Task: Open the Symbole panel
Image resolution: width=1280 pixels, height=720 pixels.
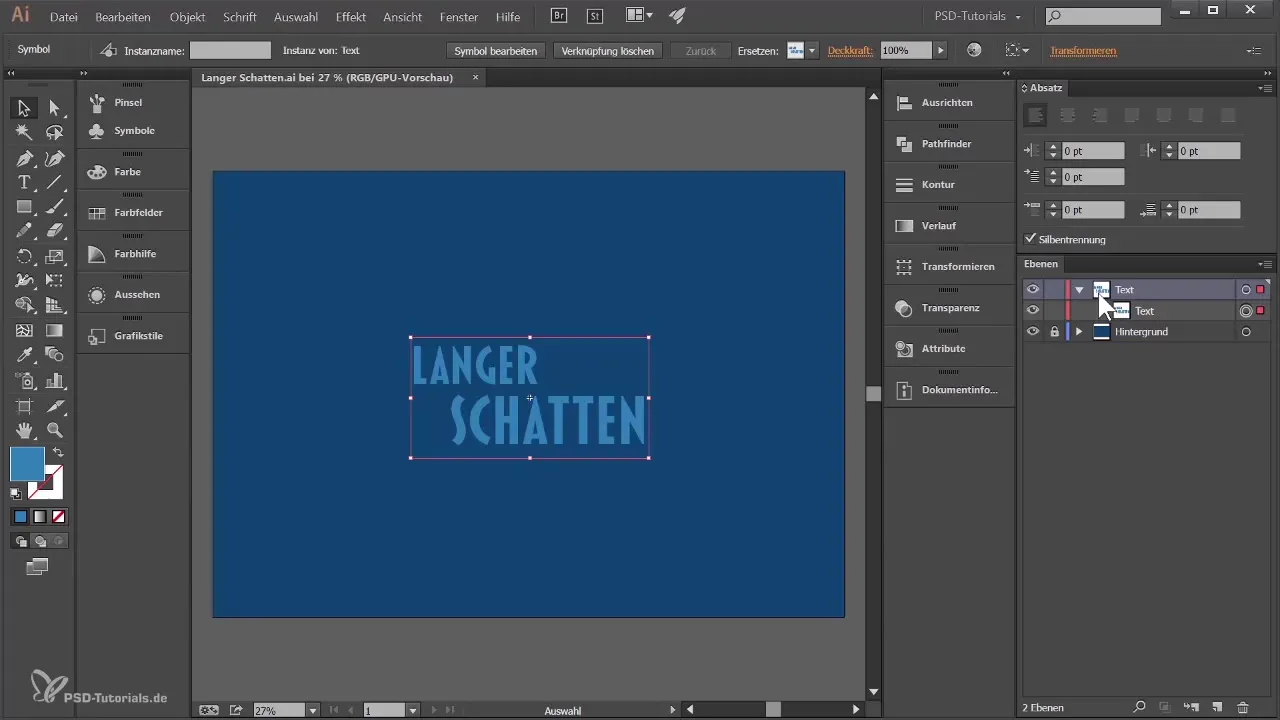Action: [x=134, y=130]
